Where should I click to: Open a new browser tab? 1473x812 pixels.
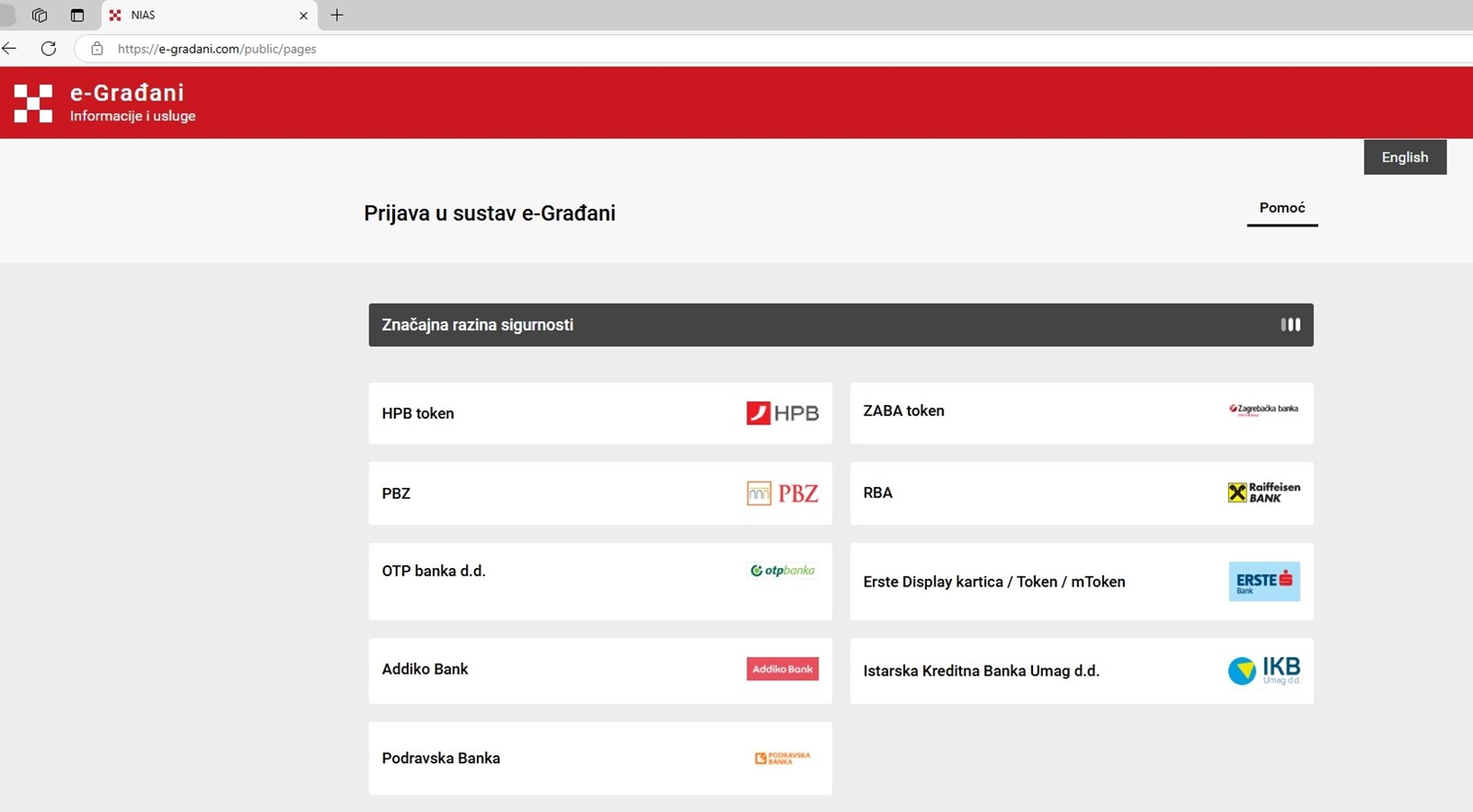[x=337, y=15]
